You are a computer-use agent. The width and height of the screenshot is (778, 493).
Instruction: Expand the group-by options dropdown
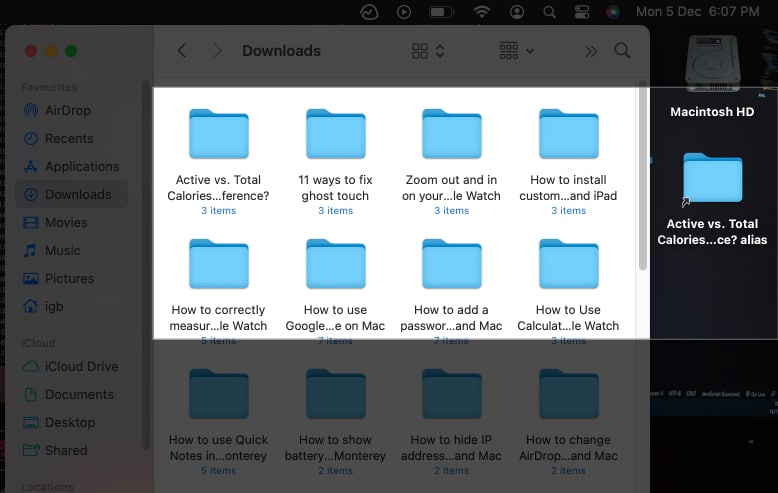[516, 51]
